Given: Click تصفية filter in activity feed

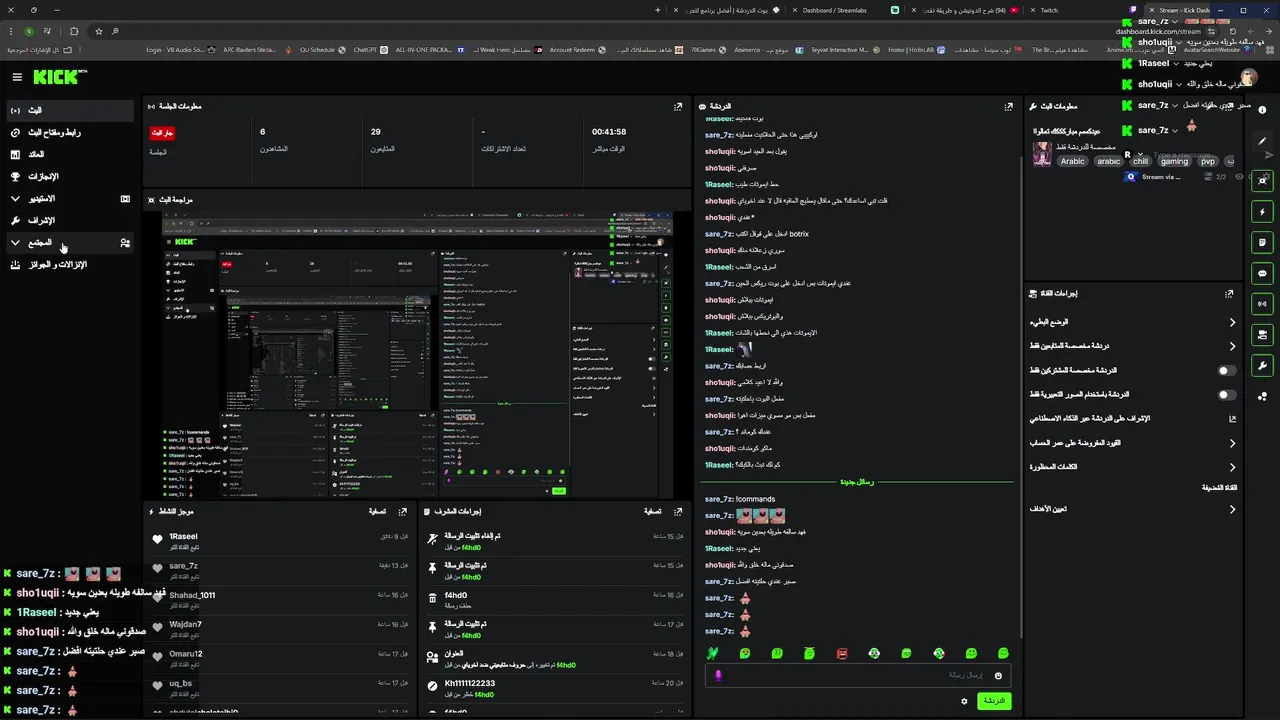Looking at the screenshot, I should click(377, 511).
